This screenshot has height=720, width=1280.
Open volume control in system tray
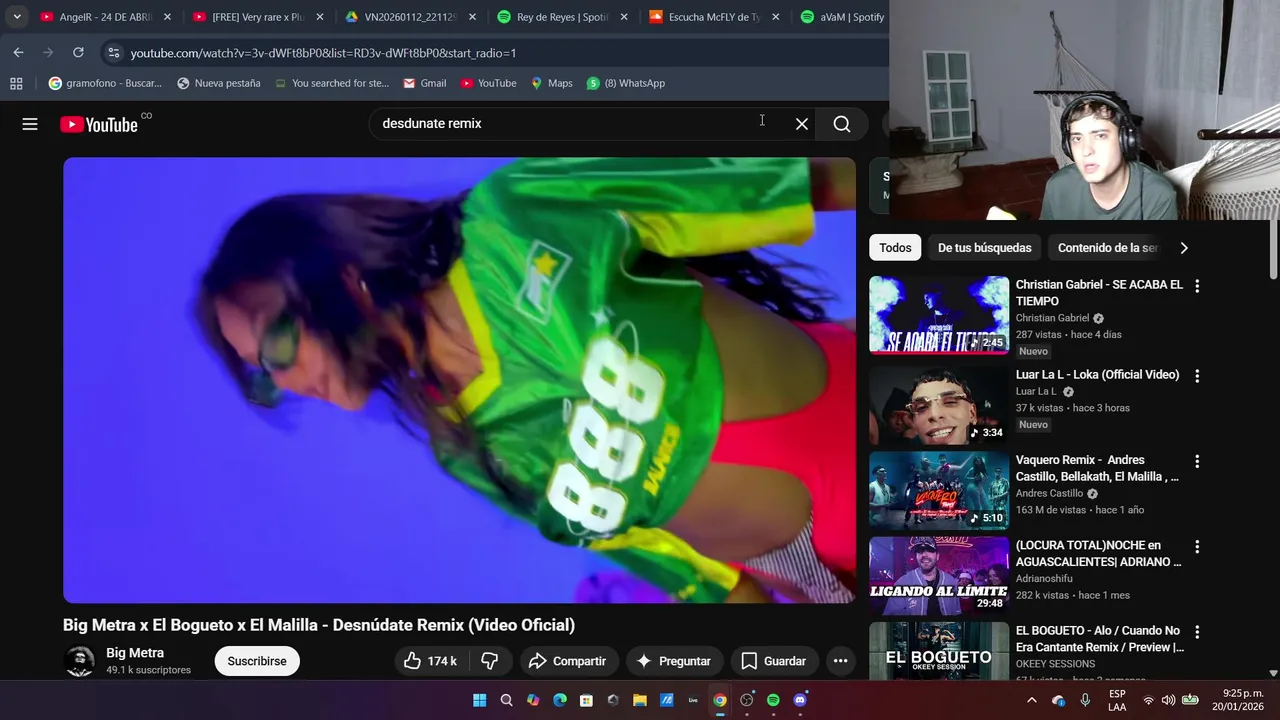[x=1168, y=700]
